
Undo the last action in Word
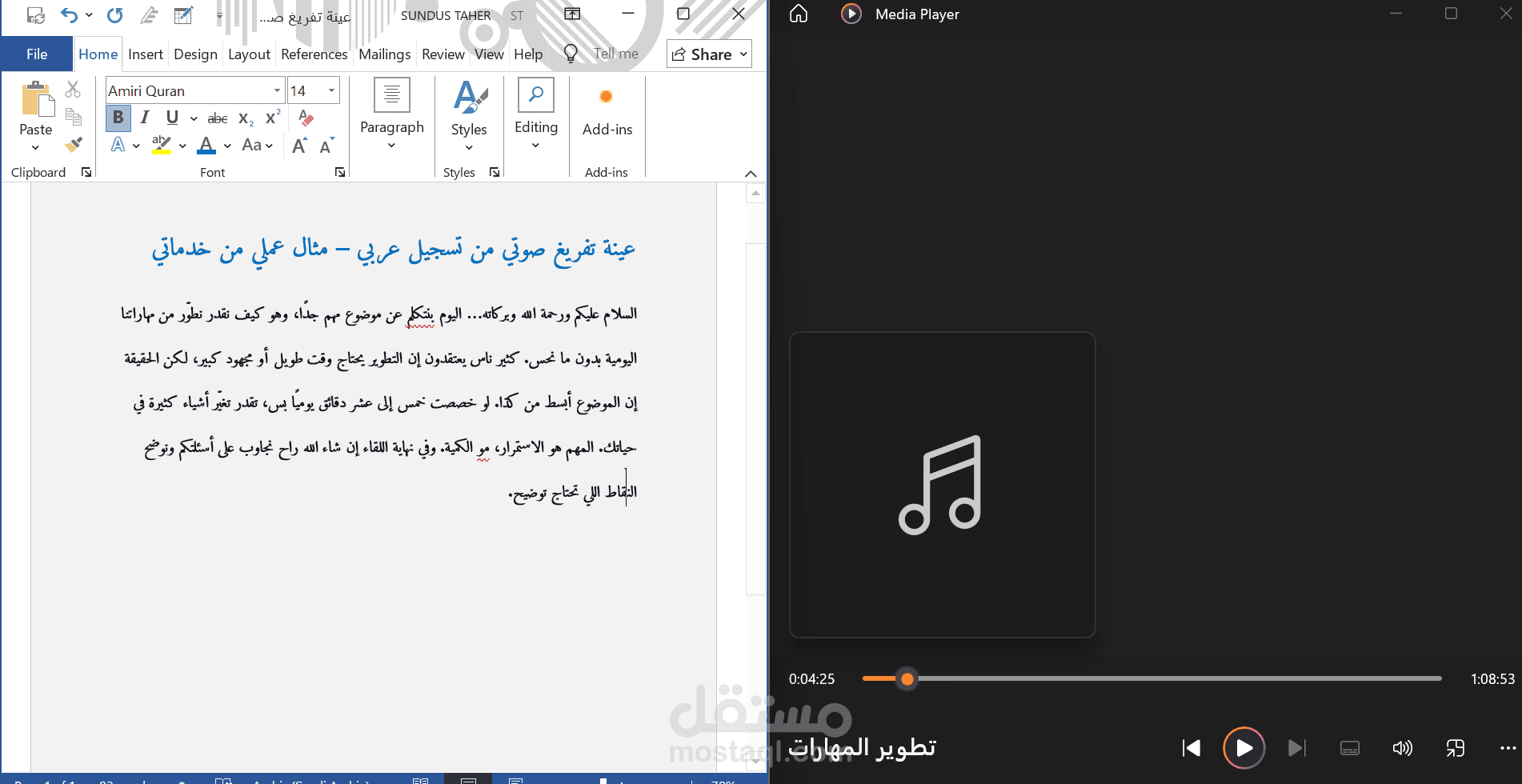(x=69, y=14)
